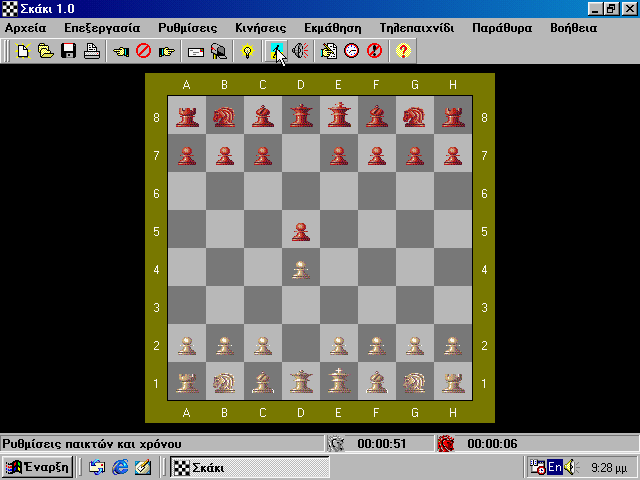Screen dimensions: 640x480
Task: Click the empty square C3
Action: [263, 305]
